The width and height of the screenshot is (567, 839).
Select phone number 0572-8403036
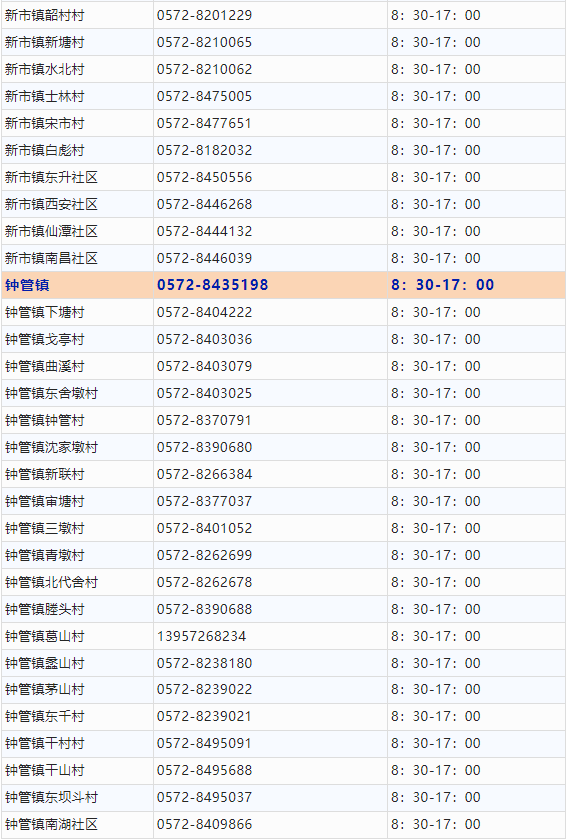tap(204, 339)
